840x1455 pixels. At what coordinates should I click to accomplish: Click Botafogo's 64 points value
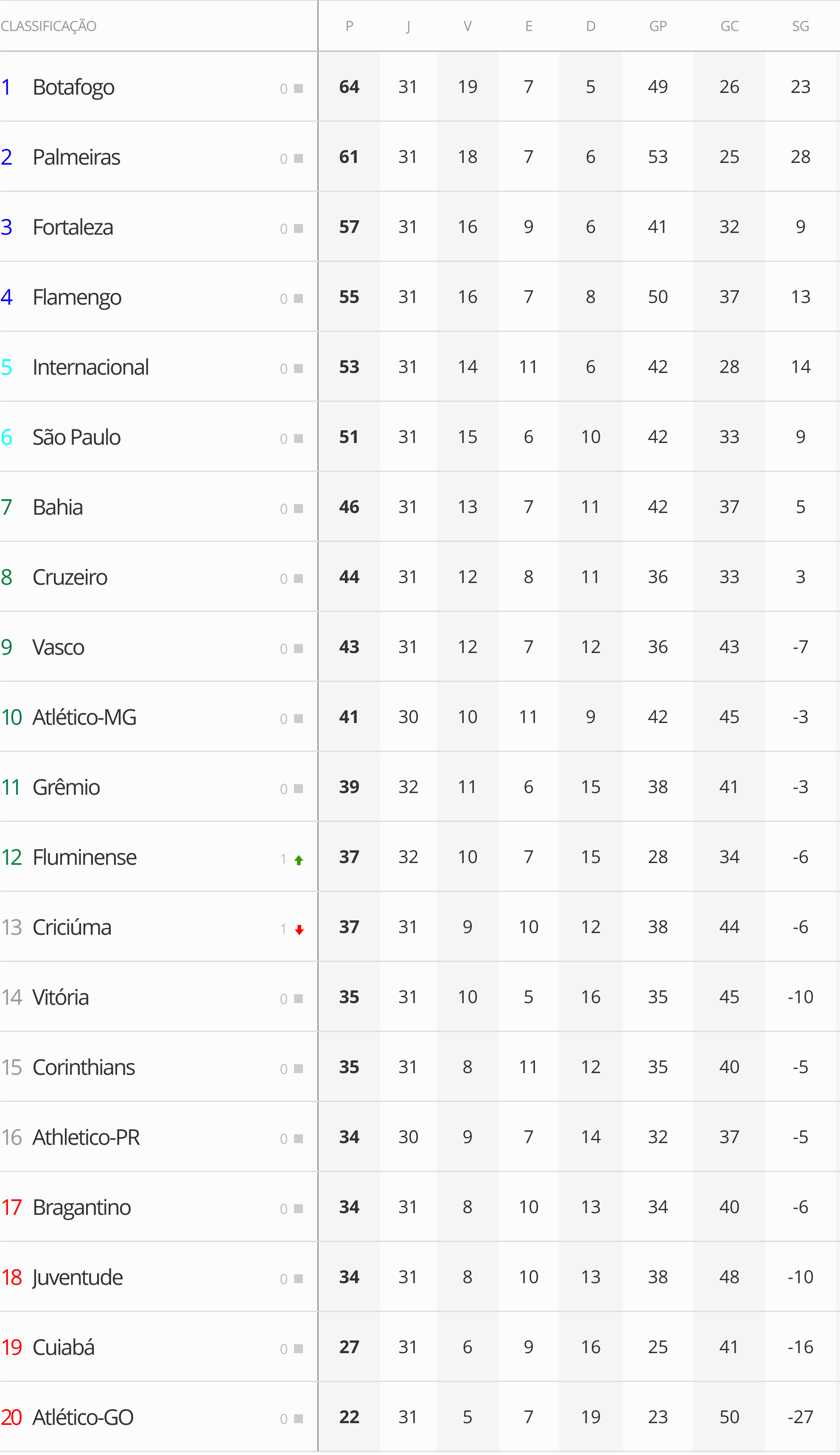349,87
